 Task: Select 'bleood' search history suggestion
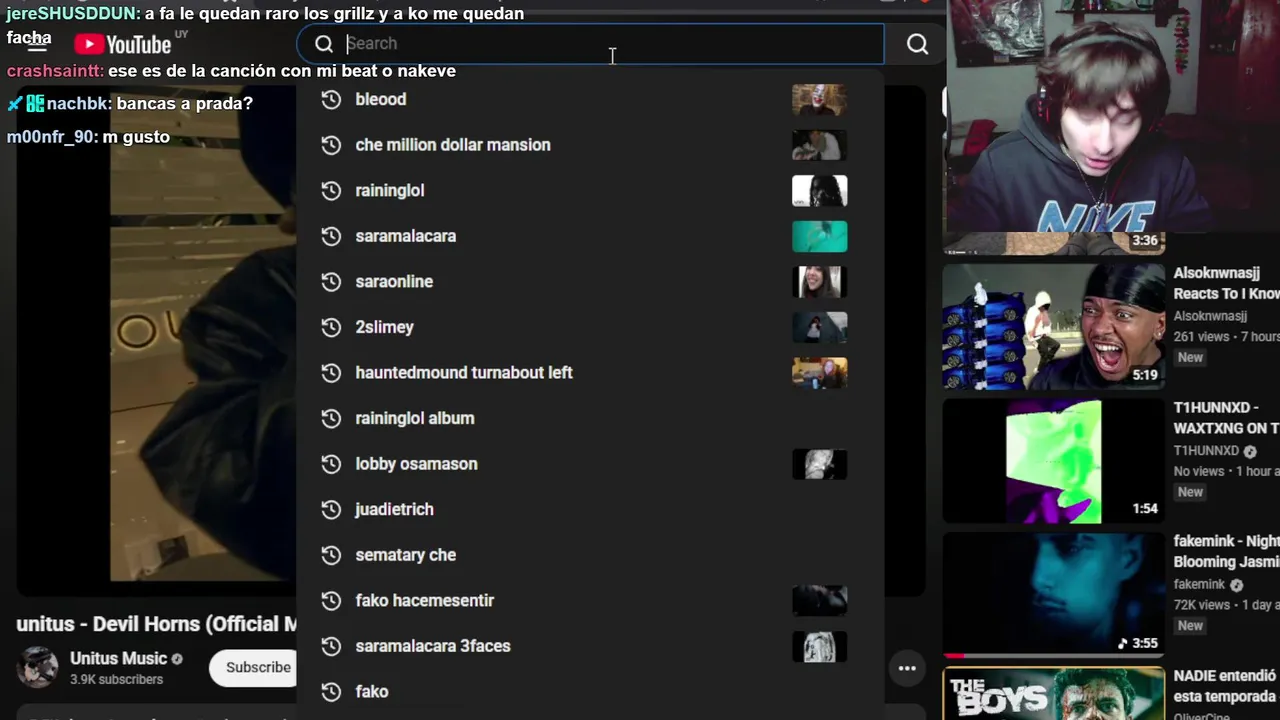tap(590, 99)
